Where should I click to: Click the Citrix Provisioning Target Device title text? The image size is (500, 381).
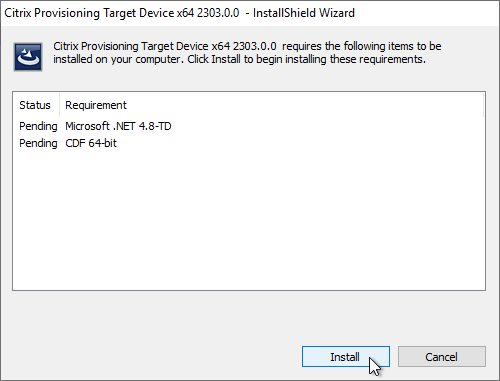[x=122, y=13]
